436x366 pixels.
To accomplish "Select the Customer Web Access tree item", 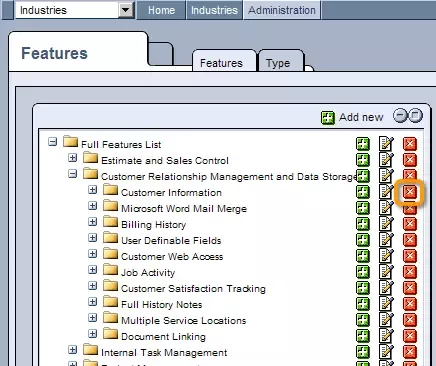I will (x=172, y=257).
